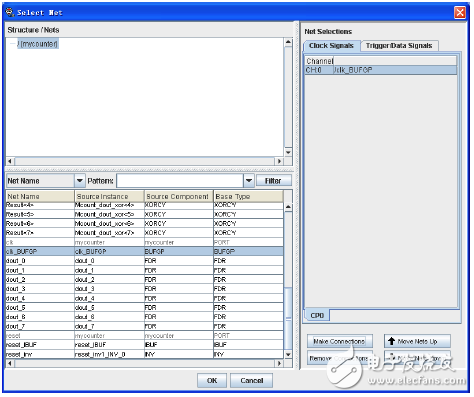474x397 pixels.
Task: Click net table scroll down arrow
Action: tap(288, 354)
